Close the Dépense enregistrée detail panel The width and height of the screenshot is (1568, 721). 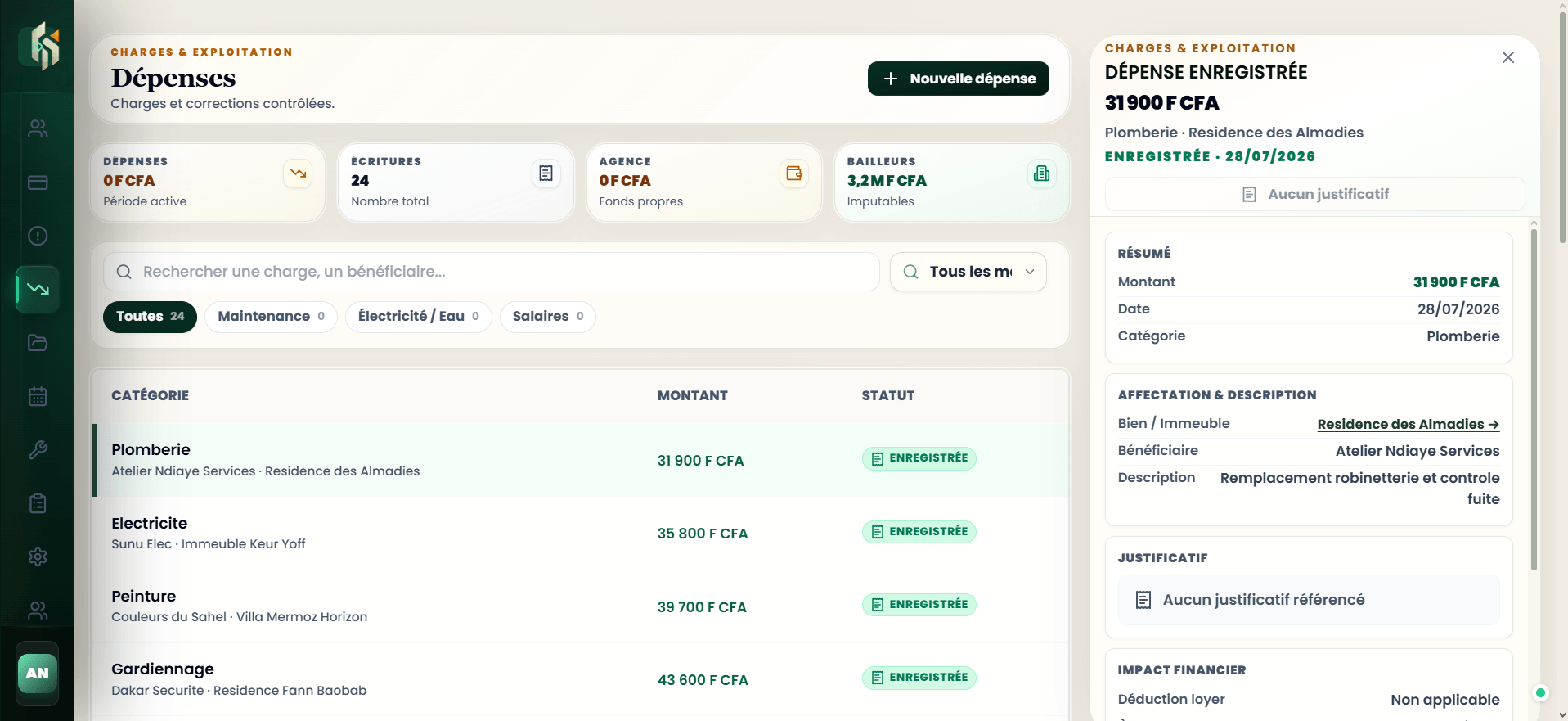(1508, 57)
